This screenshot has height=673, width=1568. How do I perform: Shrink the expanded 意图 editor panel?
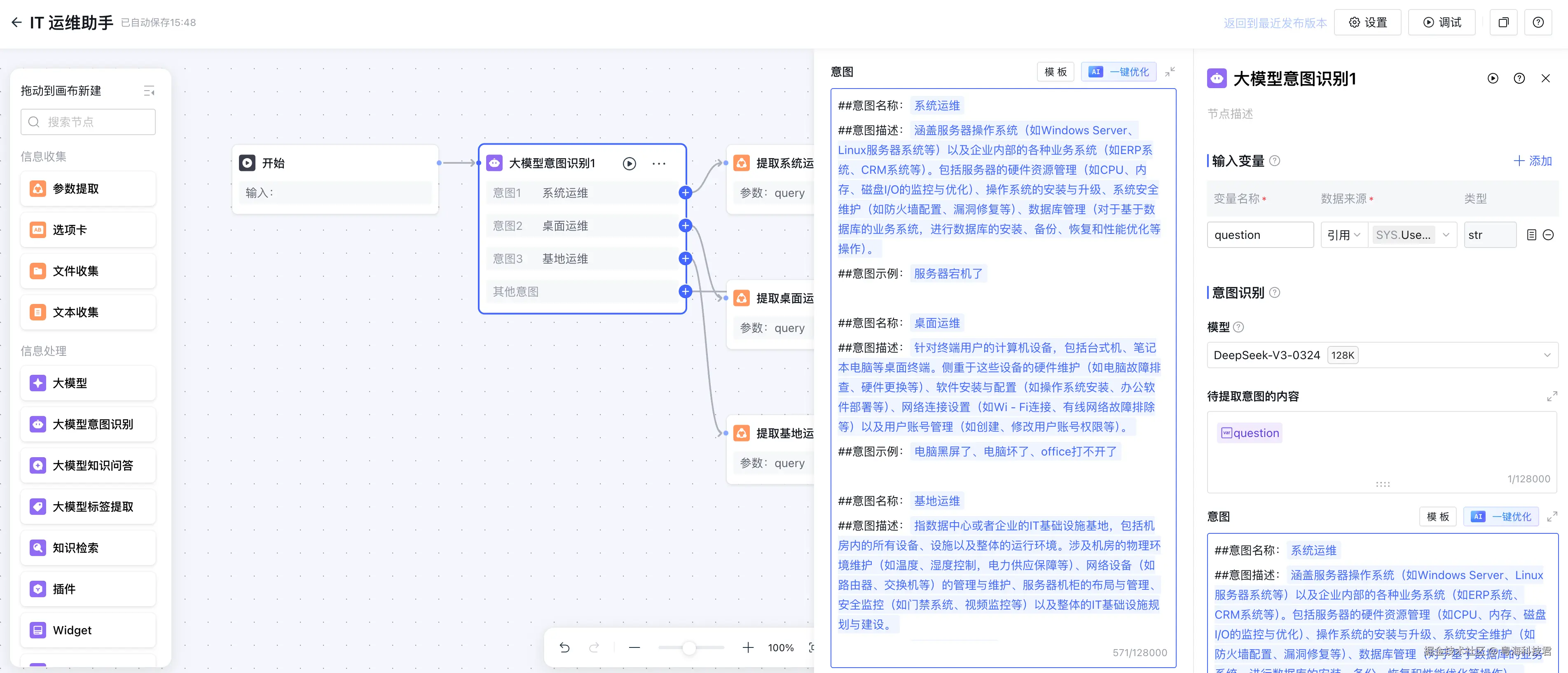click(1169, 72)
